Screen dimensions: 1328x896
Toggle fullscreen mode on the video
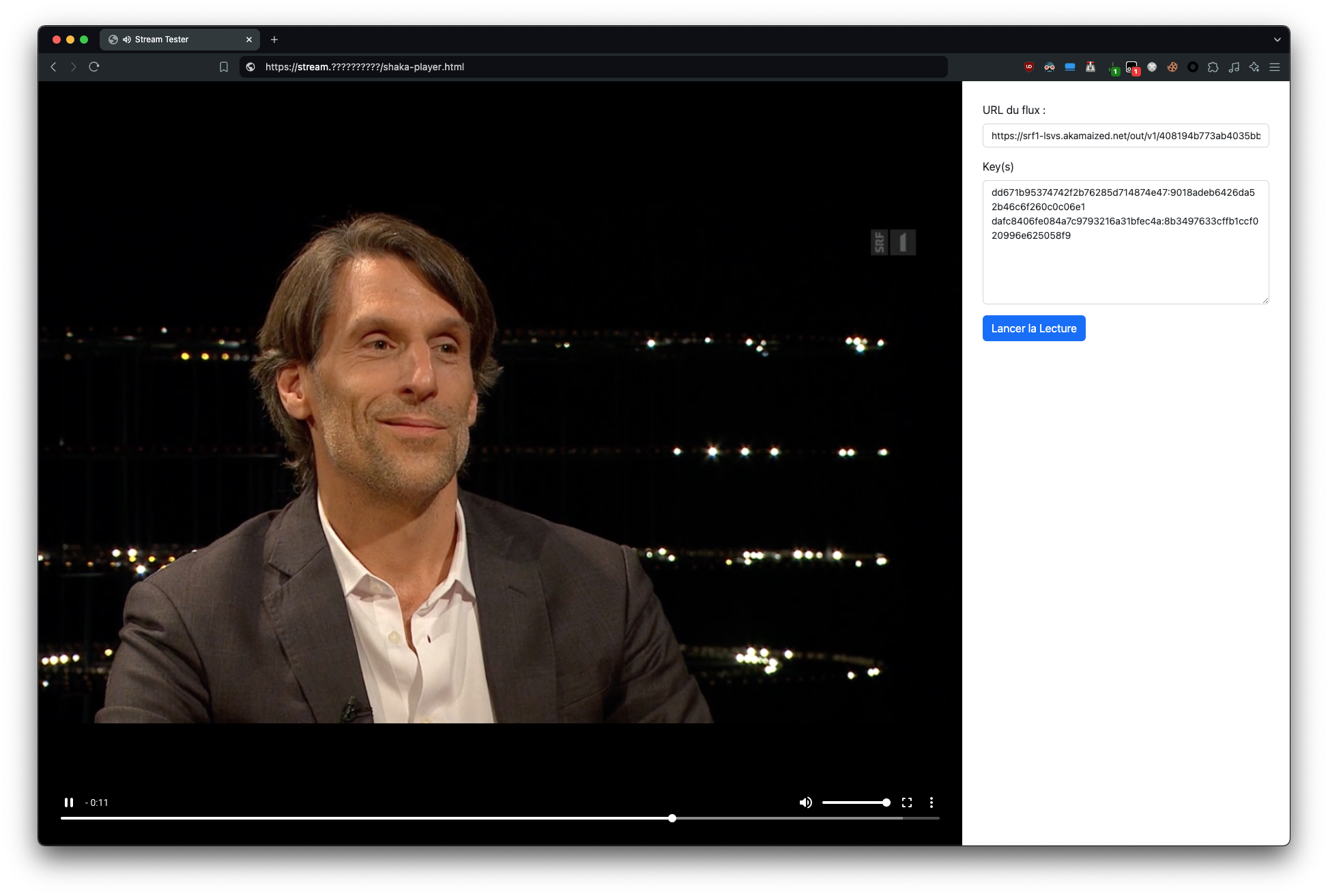click(x=907, y=803)
